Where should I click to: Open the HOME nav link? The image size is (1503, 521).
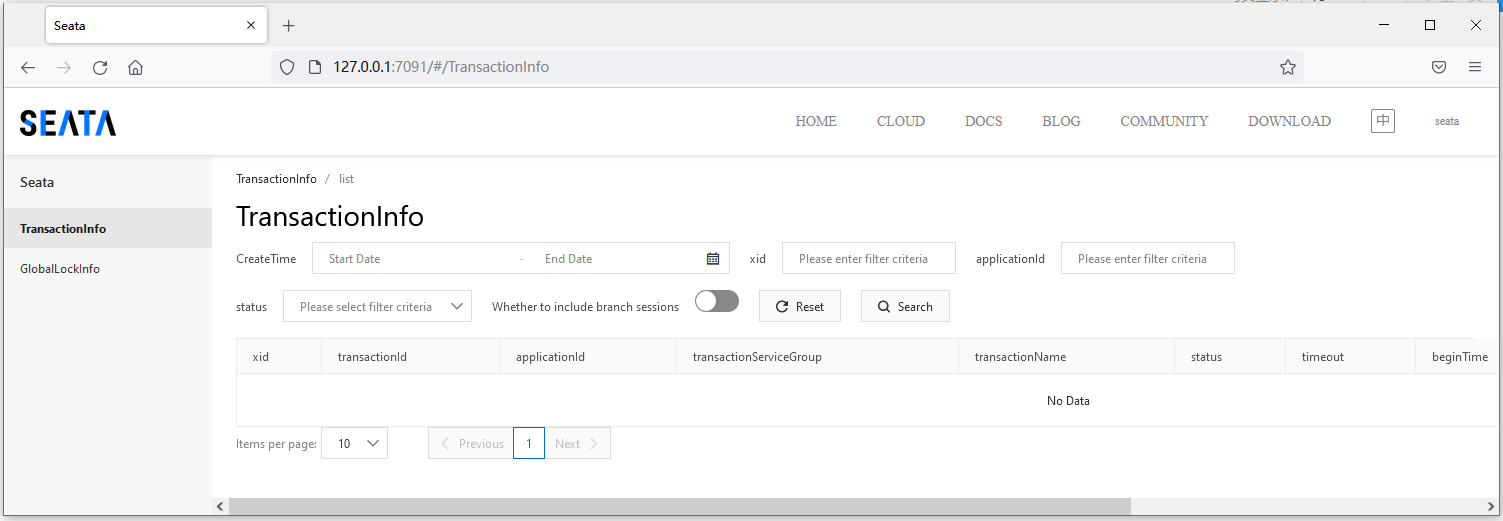[x=816, y=121]
